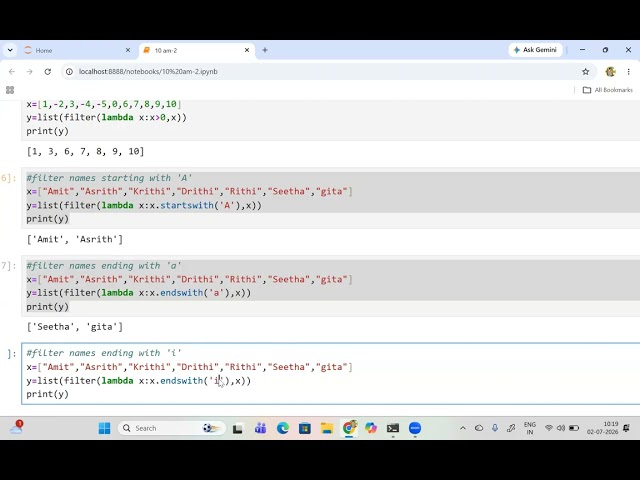
Task: Click output ['Amit', 'Asrith']
Action: click(75, 239)
